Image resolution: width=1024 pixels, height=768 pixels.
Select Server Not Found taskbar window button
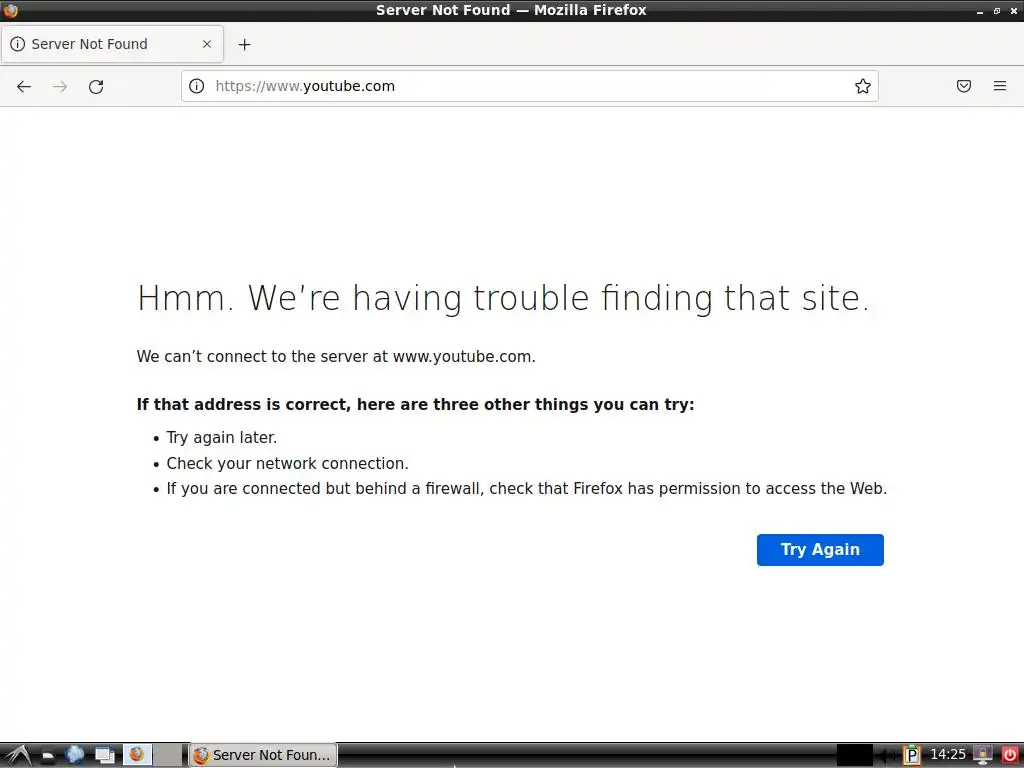click(x=264, y=755)
